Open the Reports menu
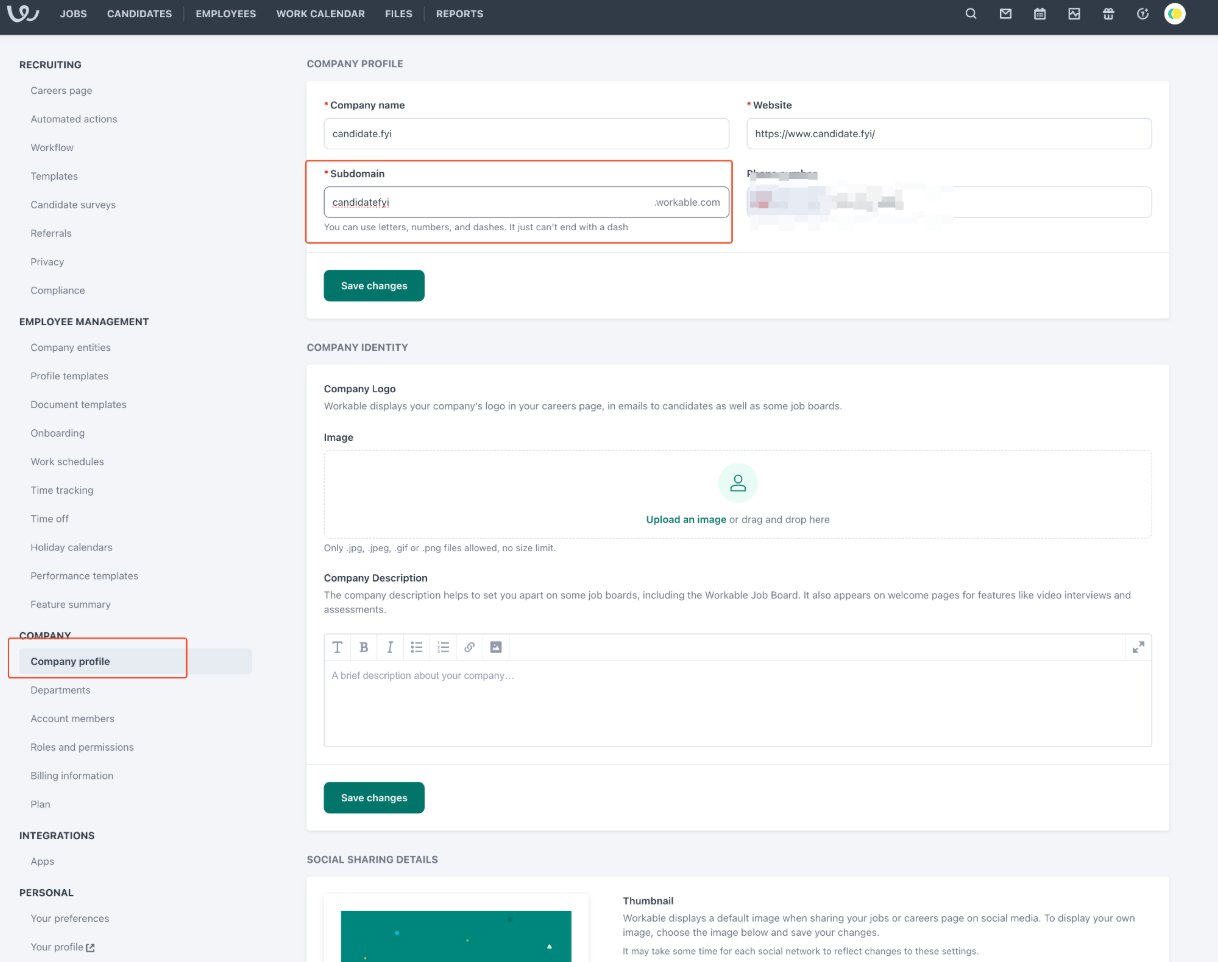This screenshot has height=962, width=1218. coord(459,14)
